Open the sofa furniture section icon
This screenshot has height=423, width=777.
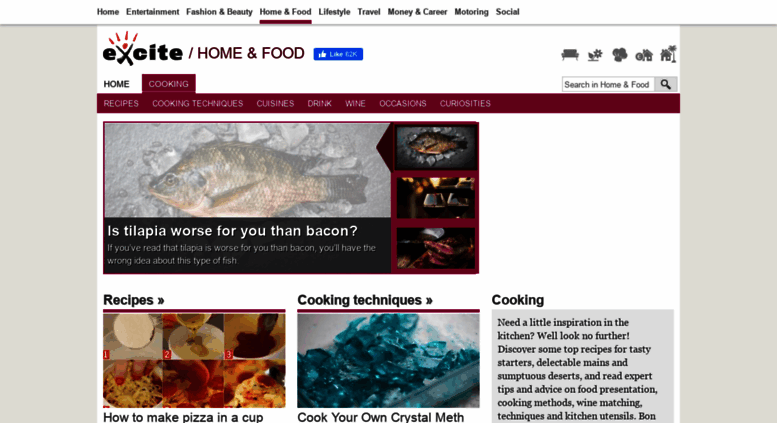pyautogui.click(x=570, y=54)
